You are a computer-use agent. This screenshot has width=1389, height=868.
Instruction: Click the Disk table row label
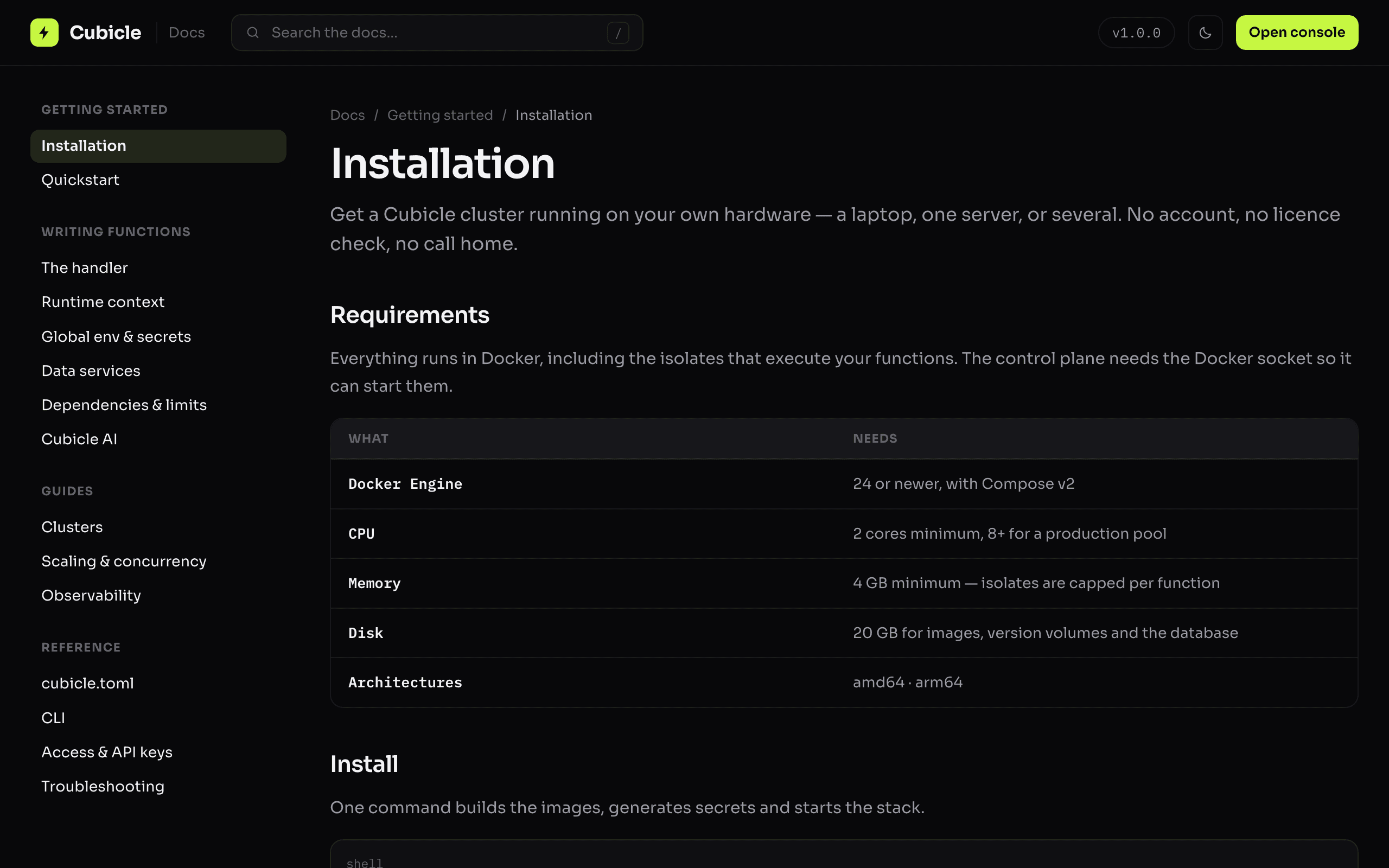(366, 633)
